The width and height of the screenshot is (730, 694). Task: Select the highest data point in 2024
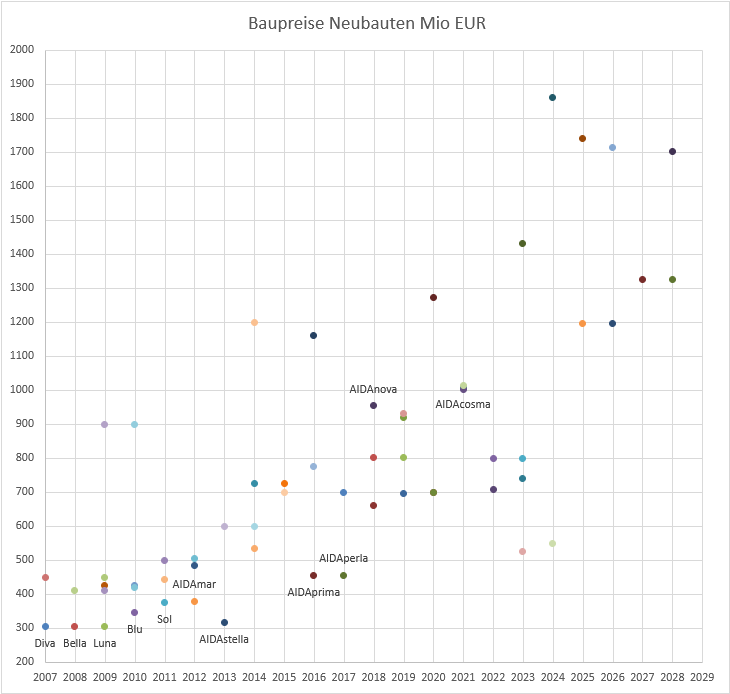point(552,97)
